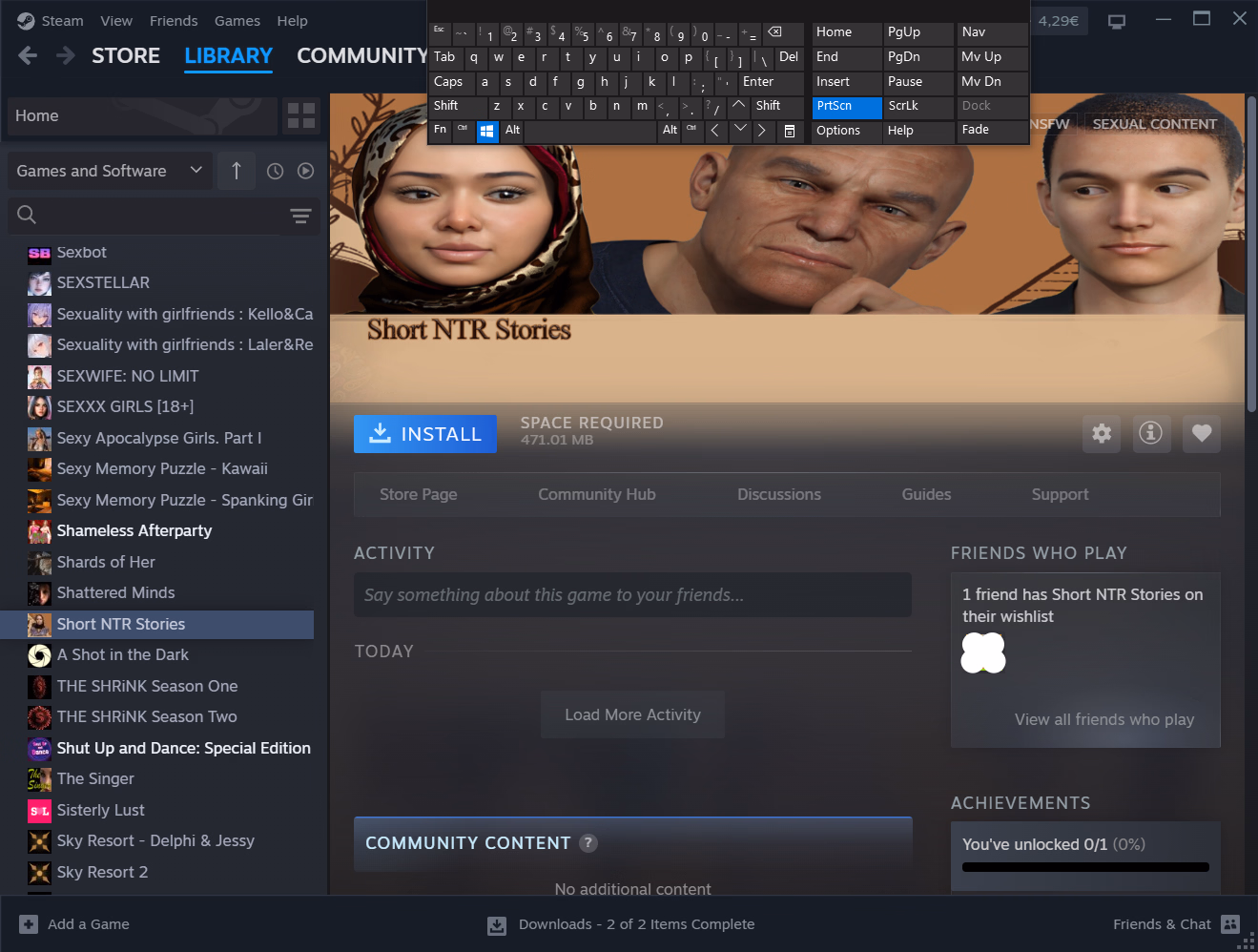The image size is (1258, 952).
Task: Click the wallet balance 4,29€
Action: pos(1059,21)
